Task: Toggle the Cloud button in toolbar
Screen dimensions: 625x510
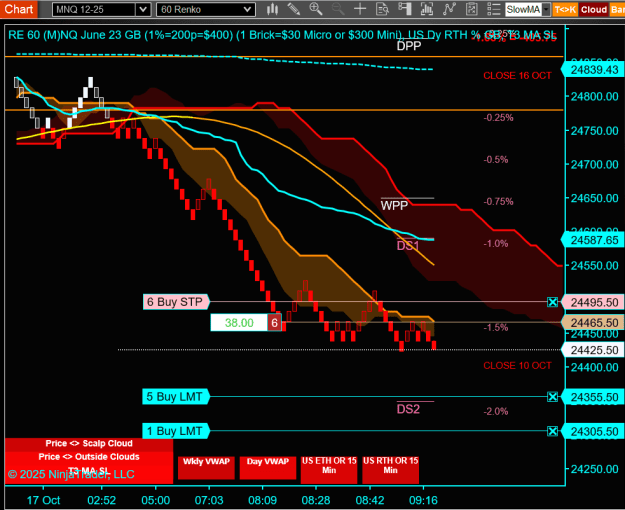Action: pos(594,10)
